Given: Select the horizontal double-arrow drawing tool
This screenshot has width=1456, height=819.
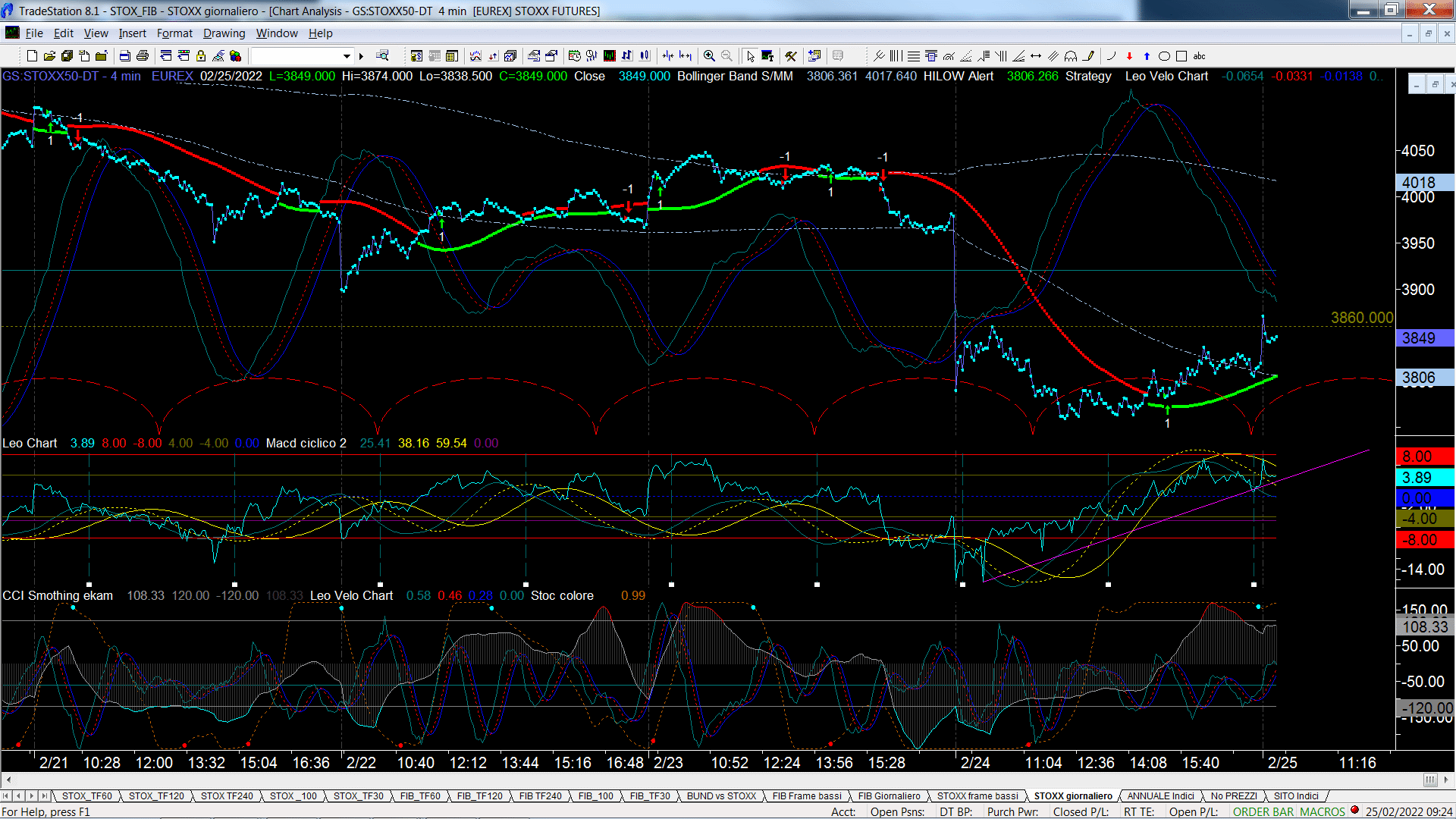Looking at the screenshot, I should click(x=1036, y=56).
